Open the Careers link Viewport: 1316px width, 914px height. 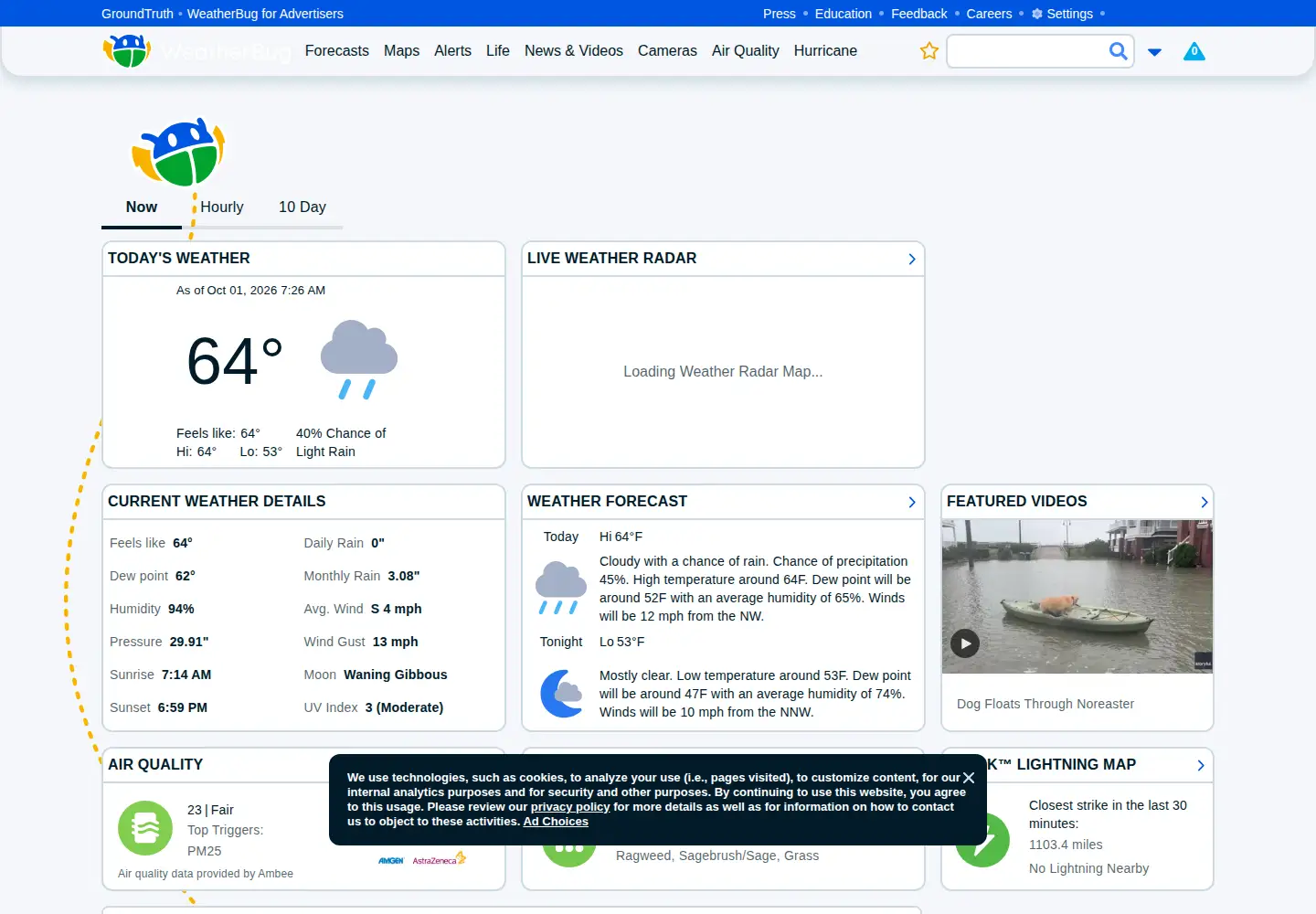pos(989,14)
